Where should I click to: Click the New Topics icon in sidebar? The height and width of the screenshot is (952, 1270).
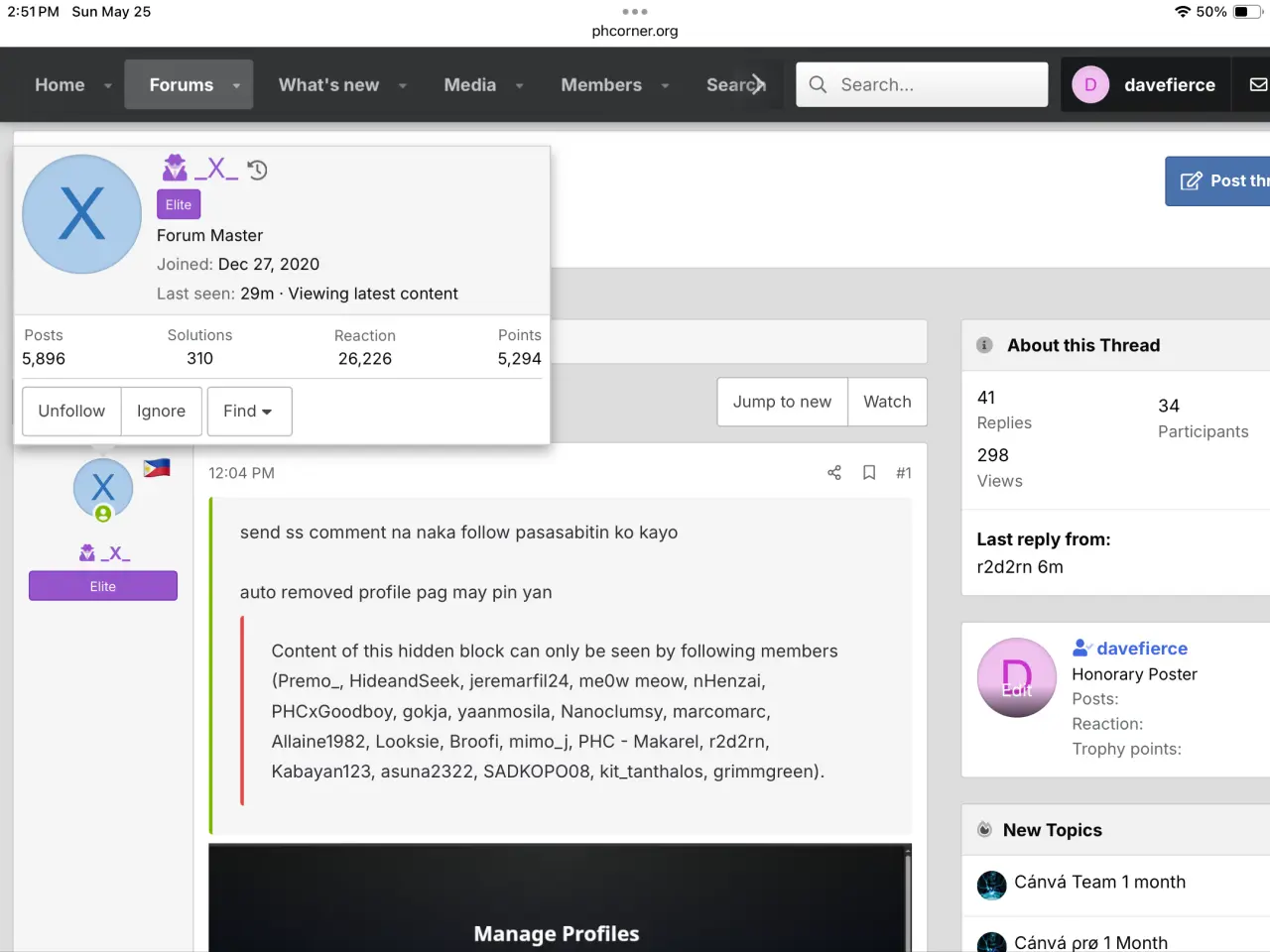coord(984,830)
